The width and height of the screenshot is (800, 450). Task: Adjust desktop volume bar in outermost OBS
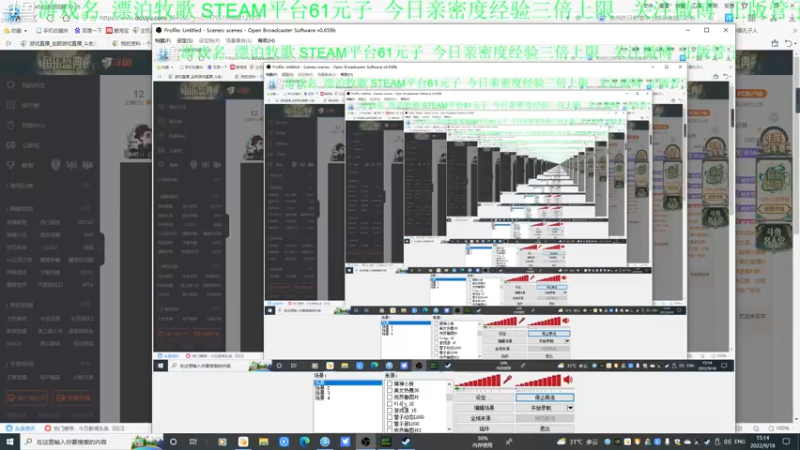538,381
